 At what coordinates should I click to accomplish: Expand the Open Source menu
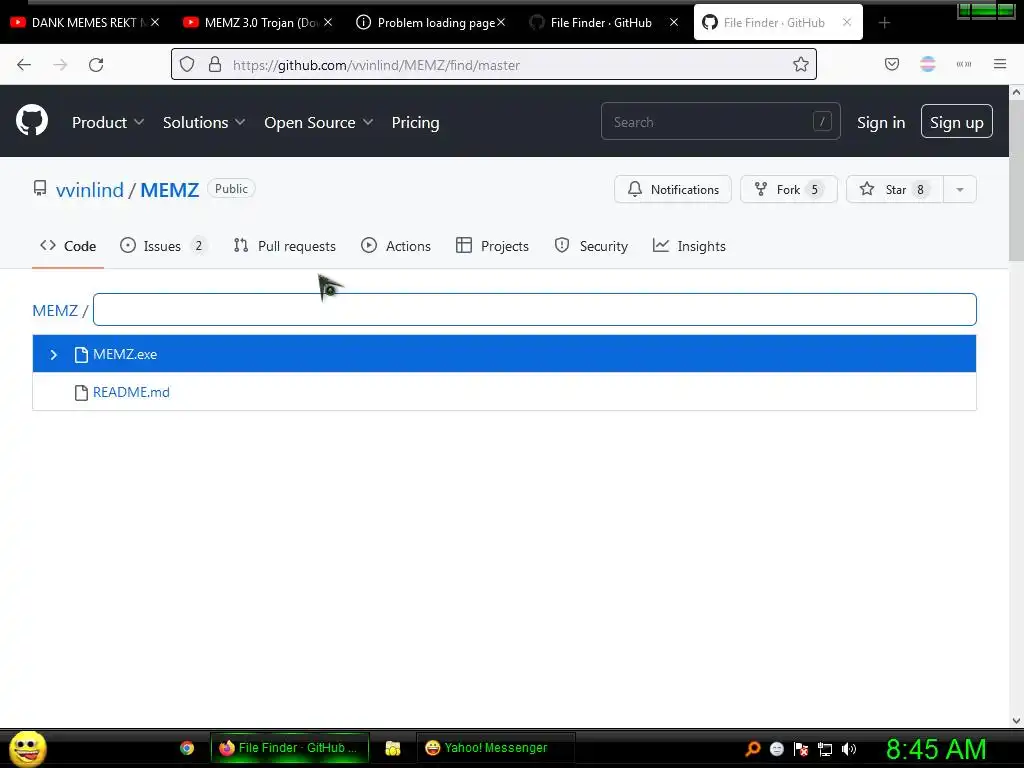point(319,122)
